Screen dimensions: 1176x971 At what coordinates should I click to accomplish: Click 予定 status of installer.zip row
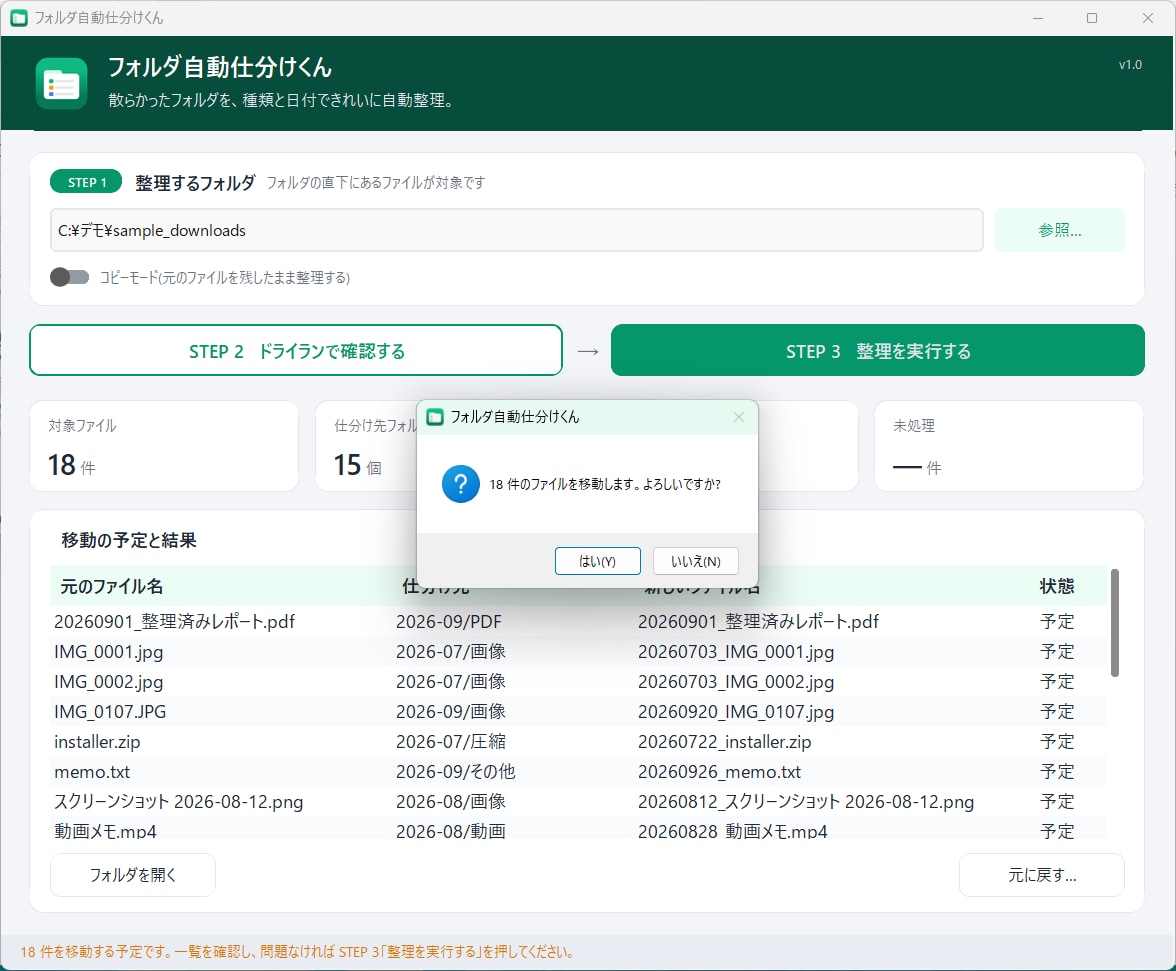1057,742
